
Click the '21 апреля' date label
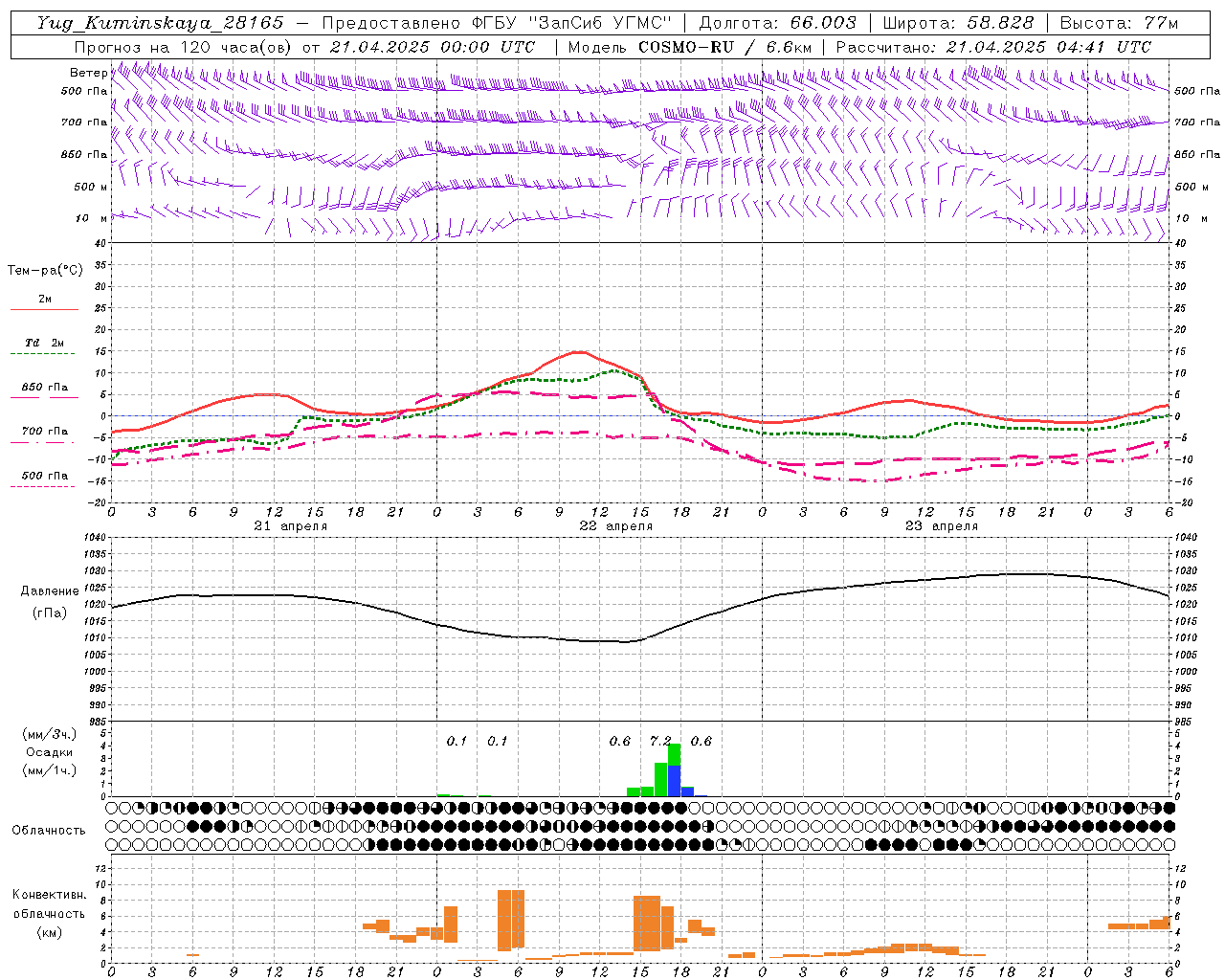click(290, 526)
